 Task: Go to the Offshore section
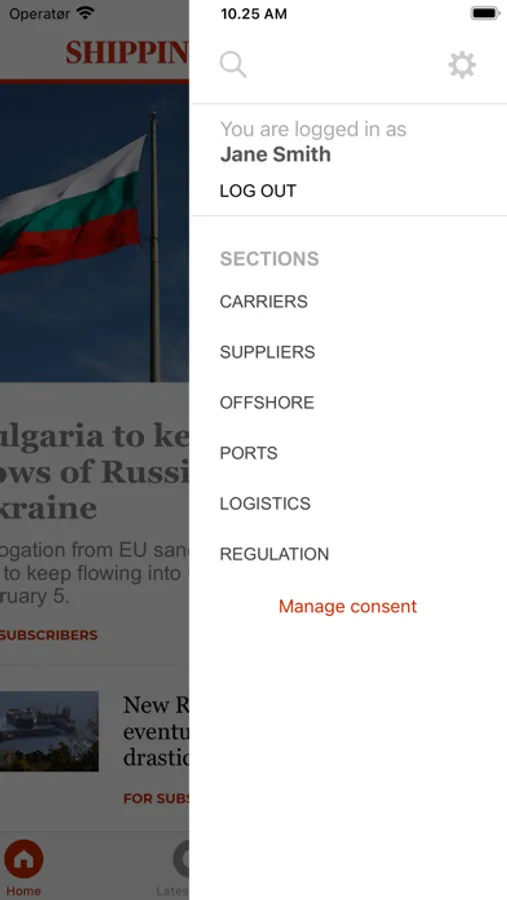pyautogui.click(x=267, y=402)
